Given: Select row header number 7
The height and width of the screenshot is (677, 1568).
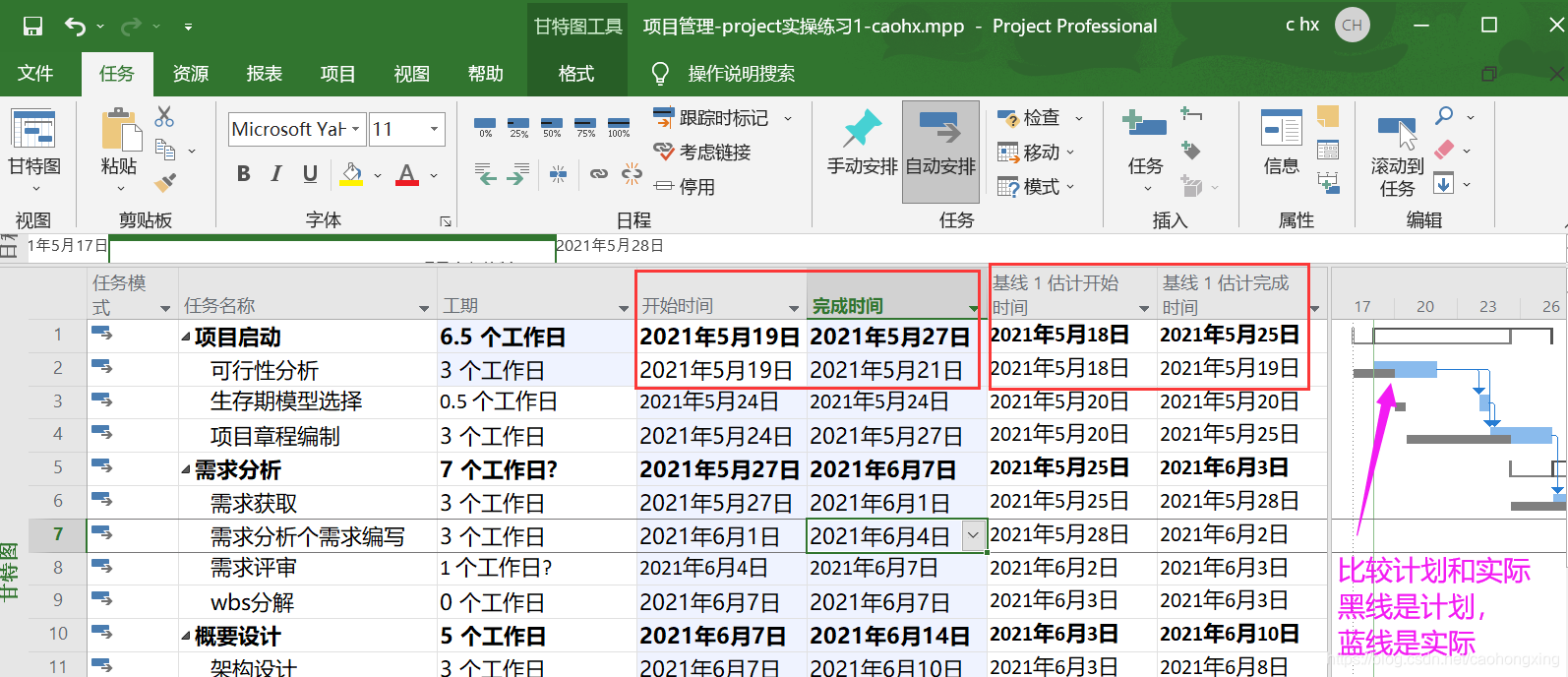Looking at the screenshot, I should point(58,534).
